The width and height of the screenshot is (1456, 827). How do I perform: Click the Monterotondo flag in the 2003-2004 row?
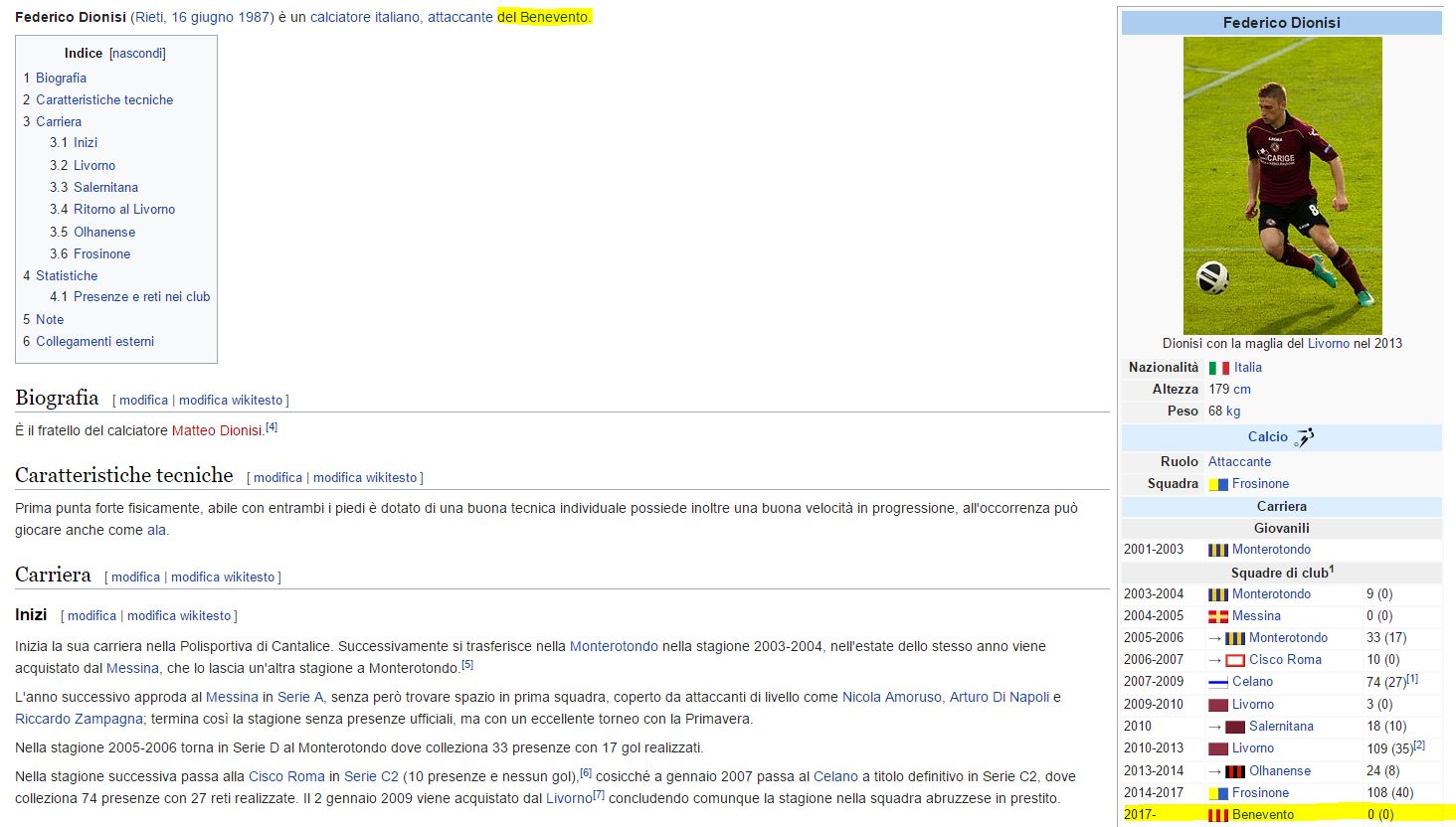pyautogui.click(x=1218, y=594)
